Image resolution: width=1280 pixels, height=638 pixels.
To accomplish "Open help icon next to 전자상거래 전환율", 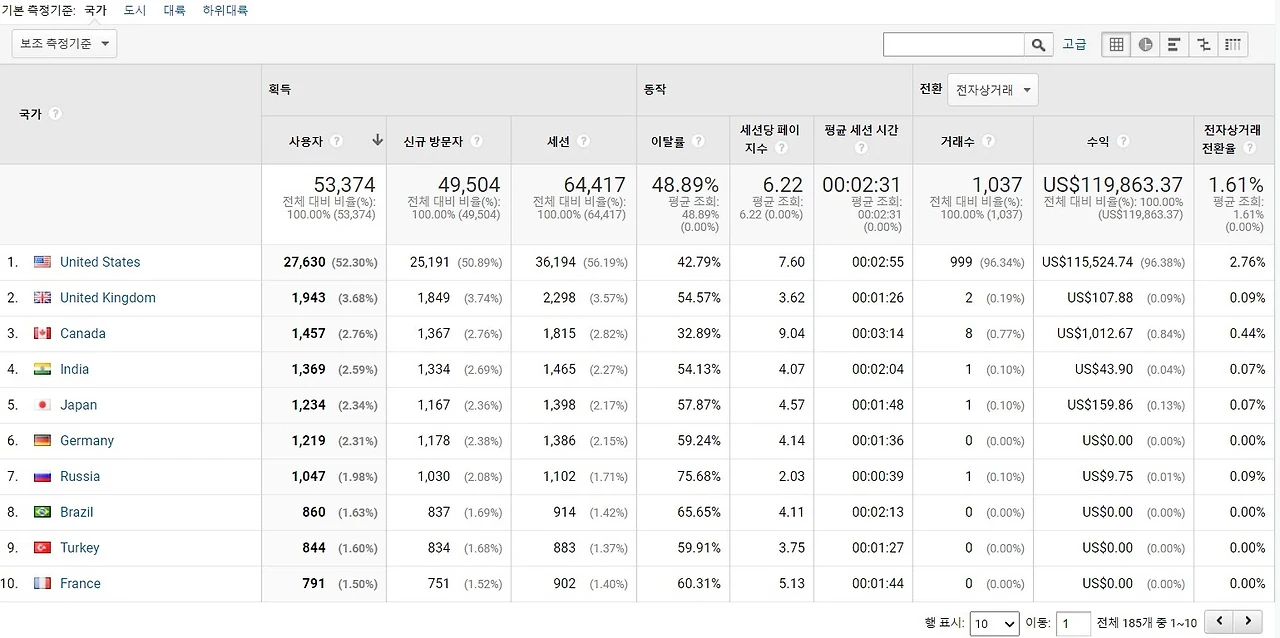I will (1250, 148).
